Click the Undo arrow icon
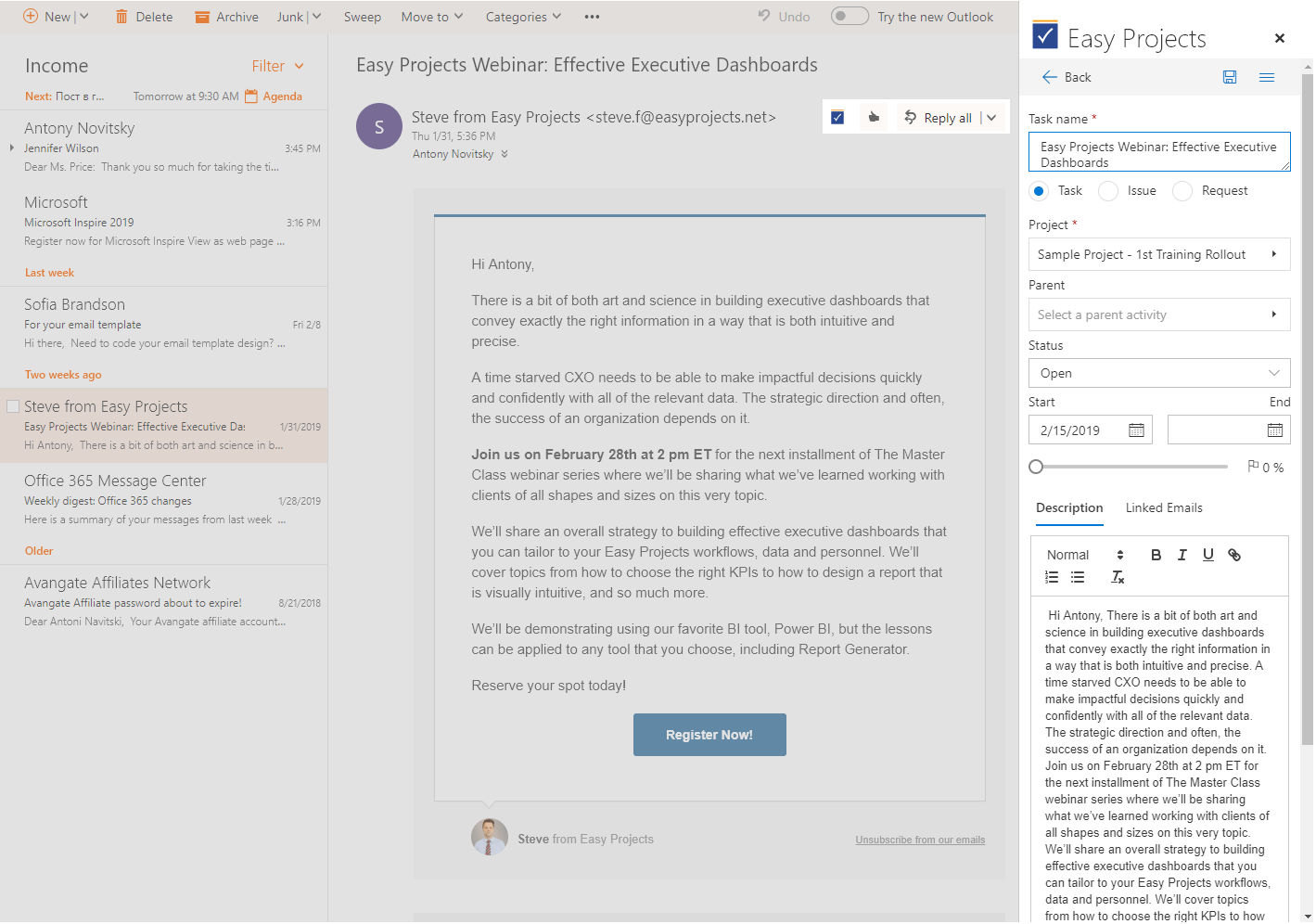The height and width of the screenshot is (924, 1316). tap(764, 16)
